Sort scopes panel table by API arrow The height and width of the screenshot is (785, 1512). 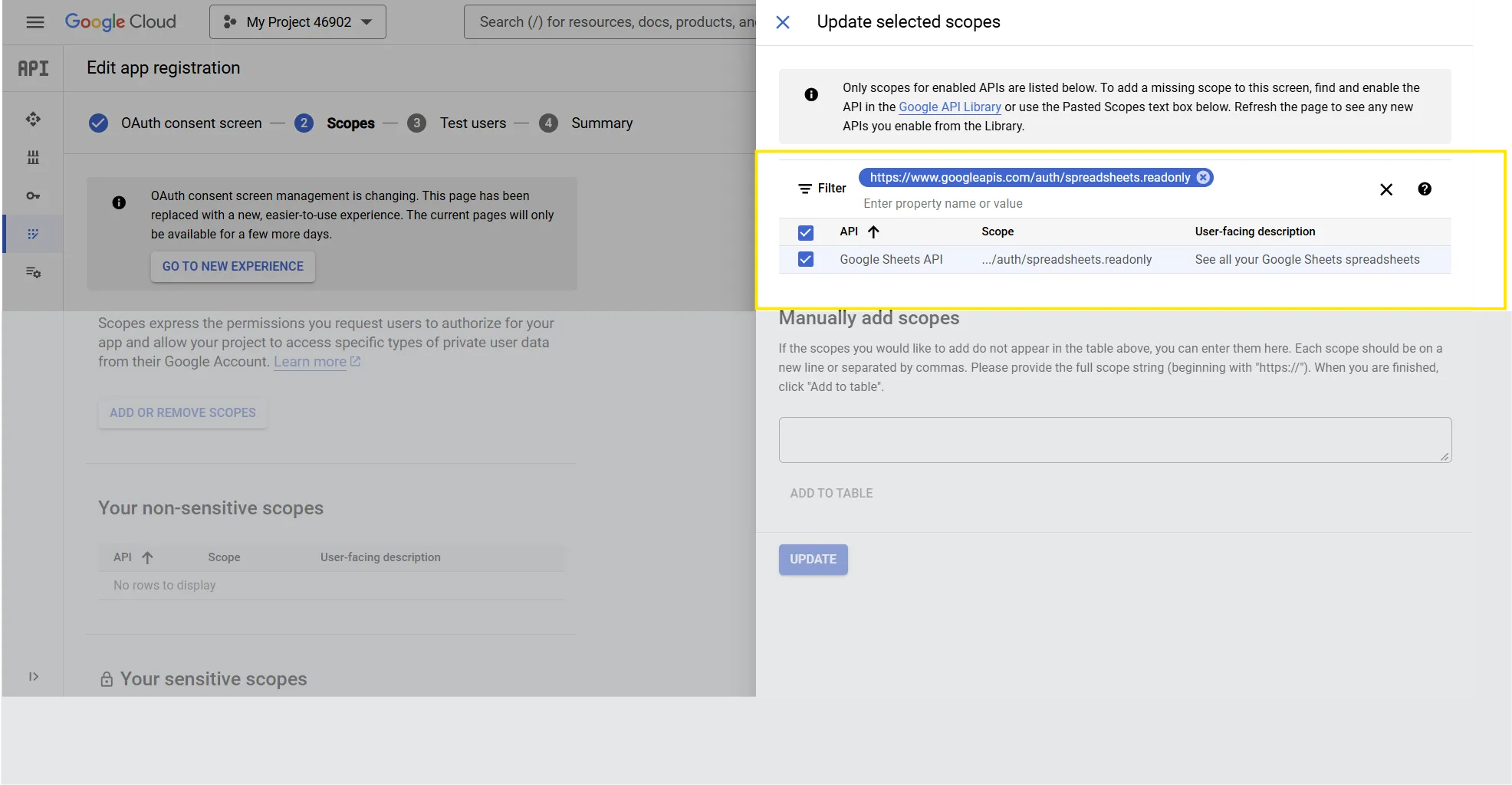tap(873, 232)
